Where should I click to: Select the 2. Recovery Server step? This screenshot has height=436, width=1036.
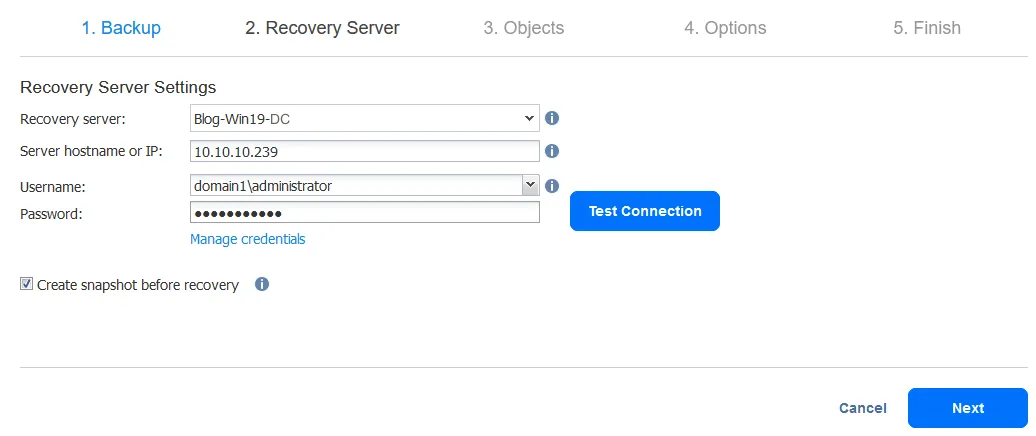click(322, 28)
